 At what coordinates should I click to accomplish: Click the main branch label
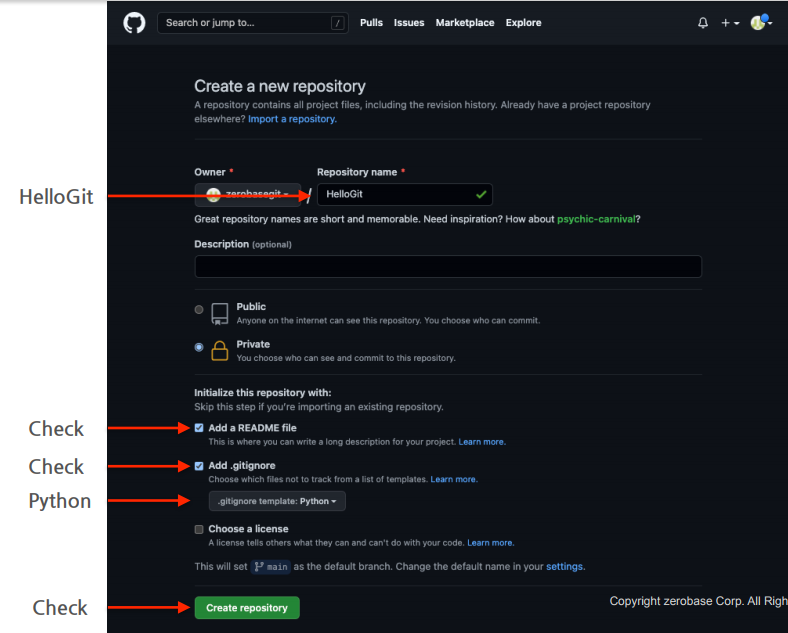point(271,567)
